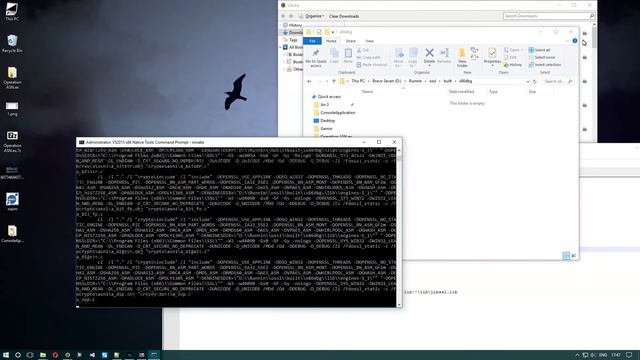Expand the All Bookmarks node in Library

281,47
